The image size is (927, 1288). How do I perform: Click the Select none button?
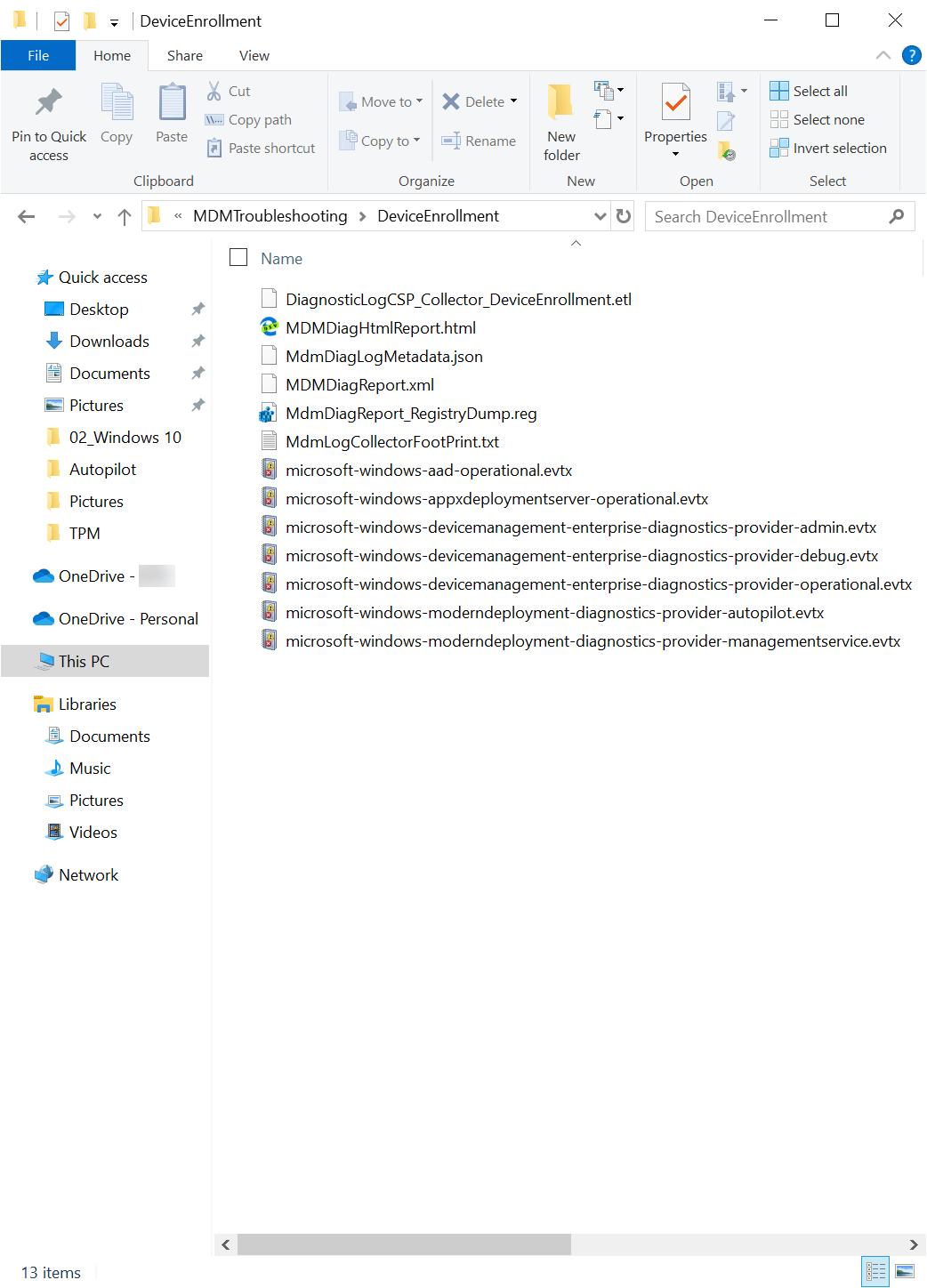[x=818, y=118]
